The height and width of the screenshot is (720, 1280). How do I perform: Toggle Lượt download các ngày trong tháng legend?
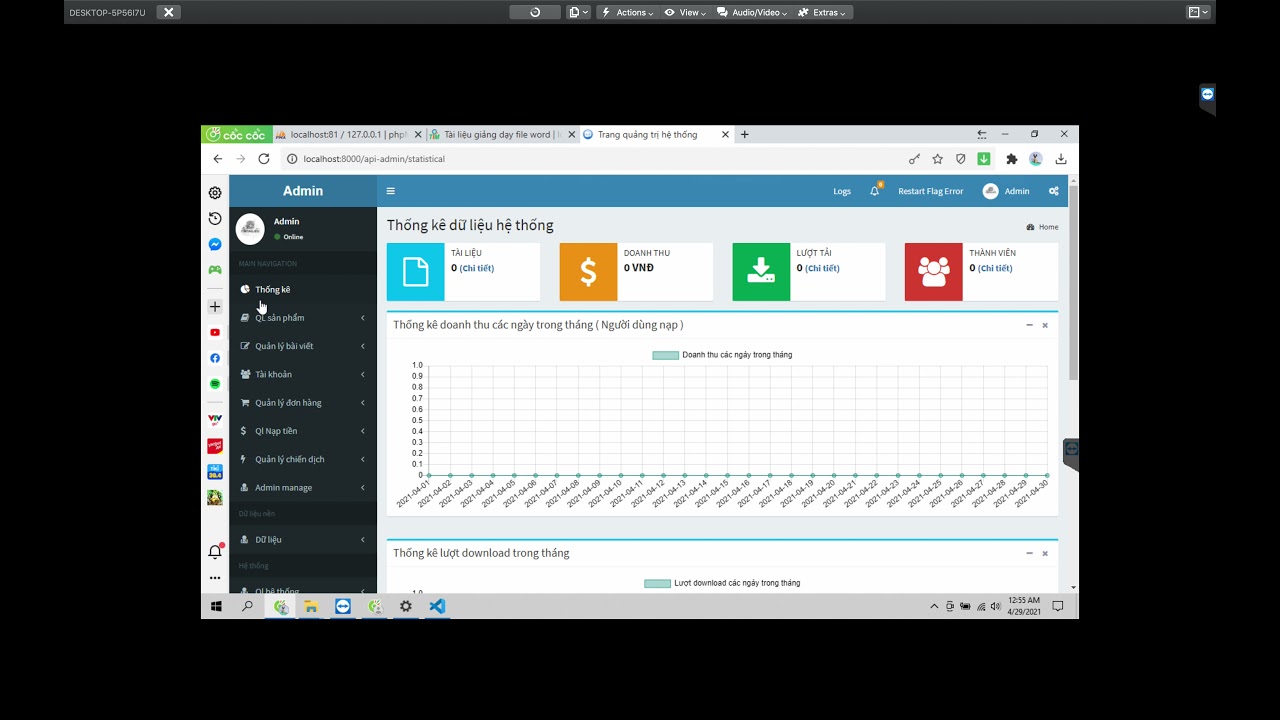tap(723, 583)
